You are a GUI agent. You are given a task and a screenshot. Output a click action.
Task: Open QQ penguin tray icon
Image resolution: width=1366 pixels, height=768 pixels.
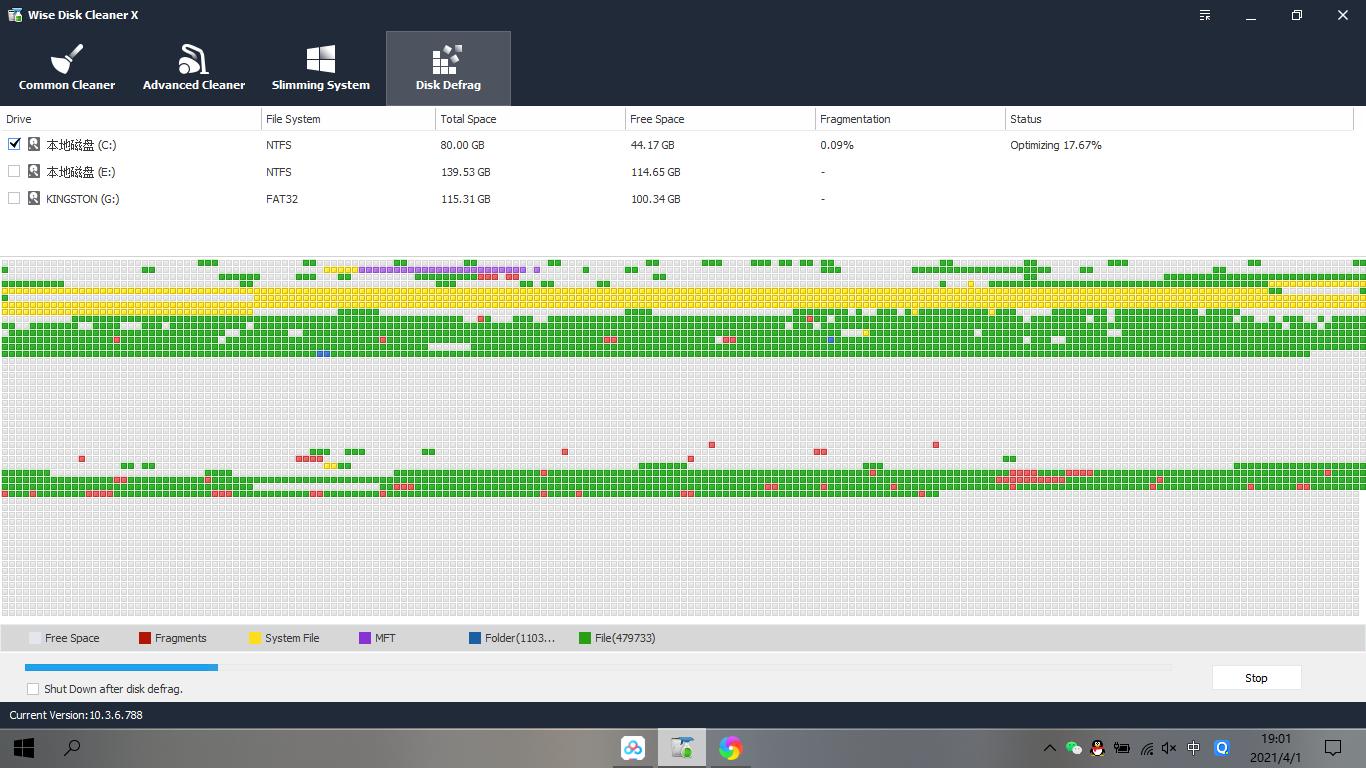coord(1097,748)
